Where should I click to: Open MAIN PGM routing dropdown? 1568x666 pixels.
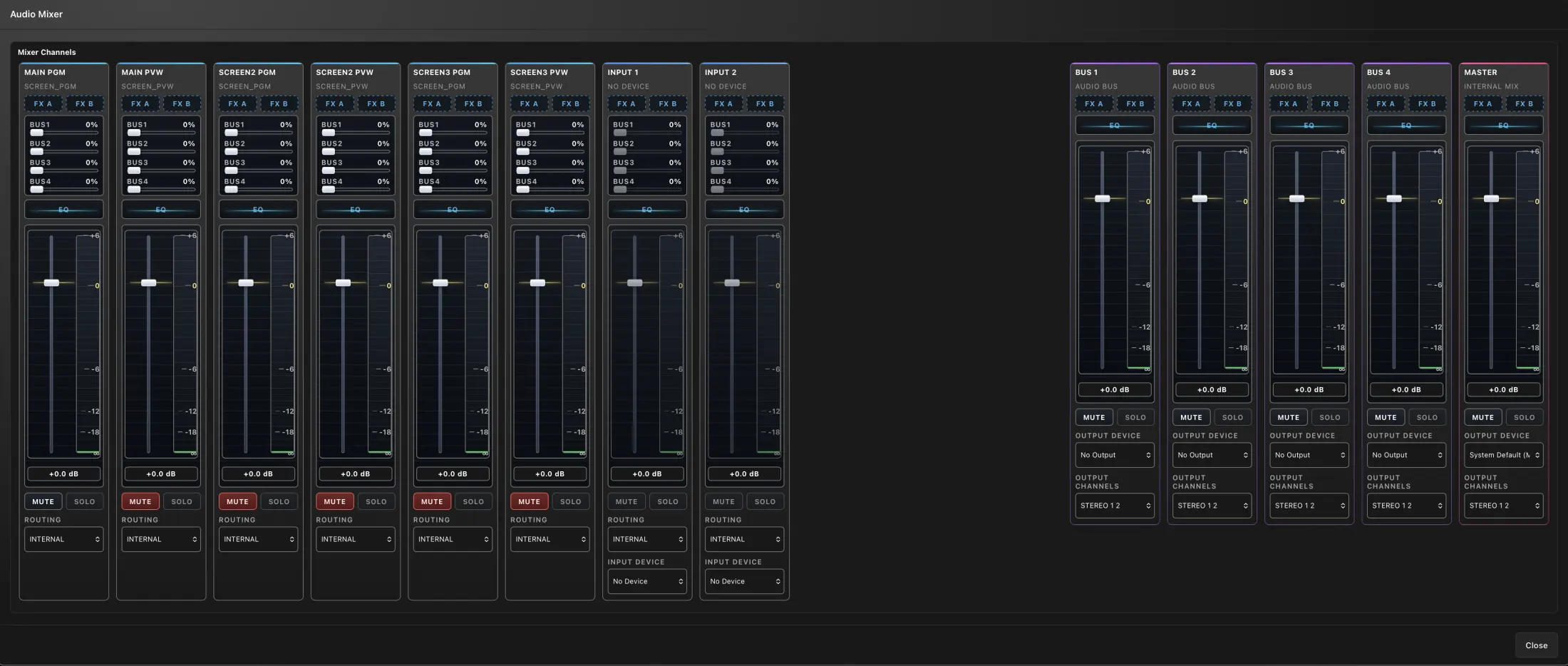(63, 539)
